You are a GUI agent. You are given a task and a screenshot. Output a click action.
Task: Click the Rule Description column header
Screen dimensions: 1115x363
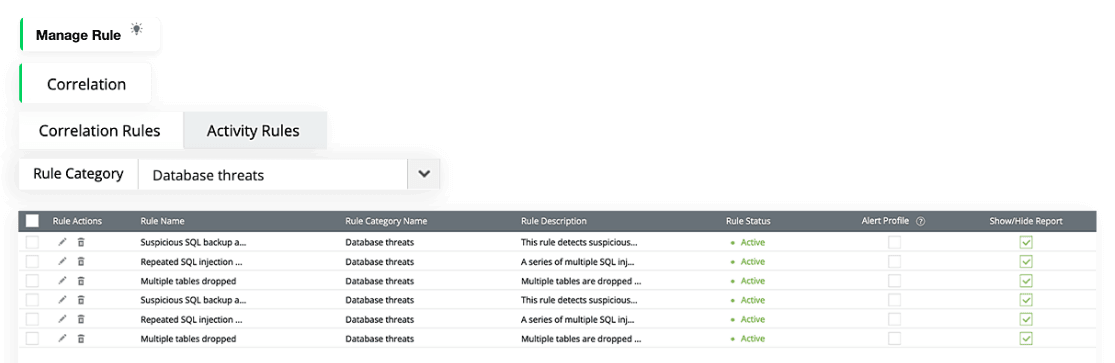tap(554, 221)
